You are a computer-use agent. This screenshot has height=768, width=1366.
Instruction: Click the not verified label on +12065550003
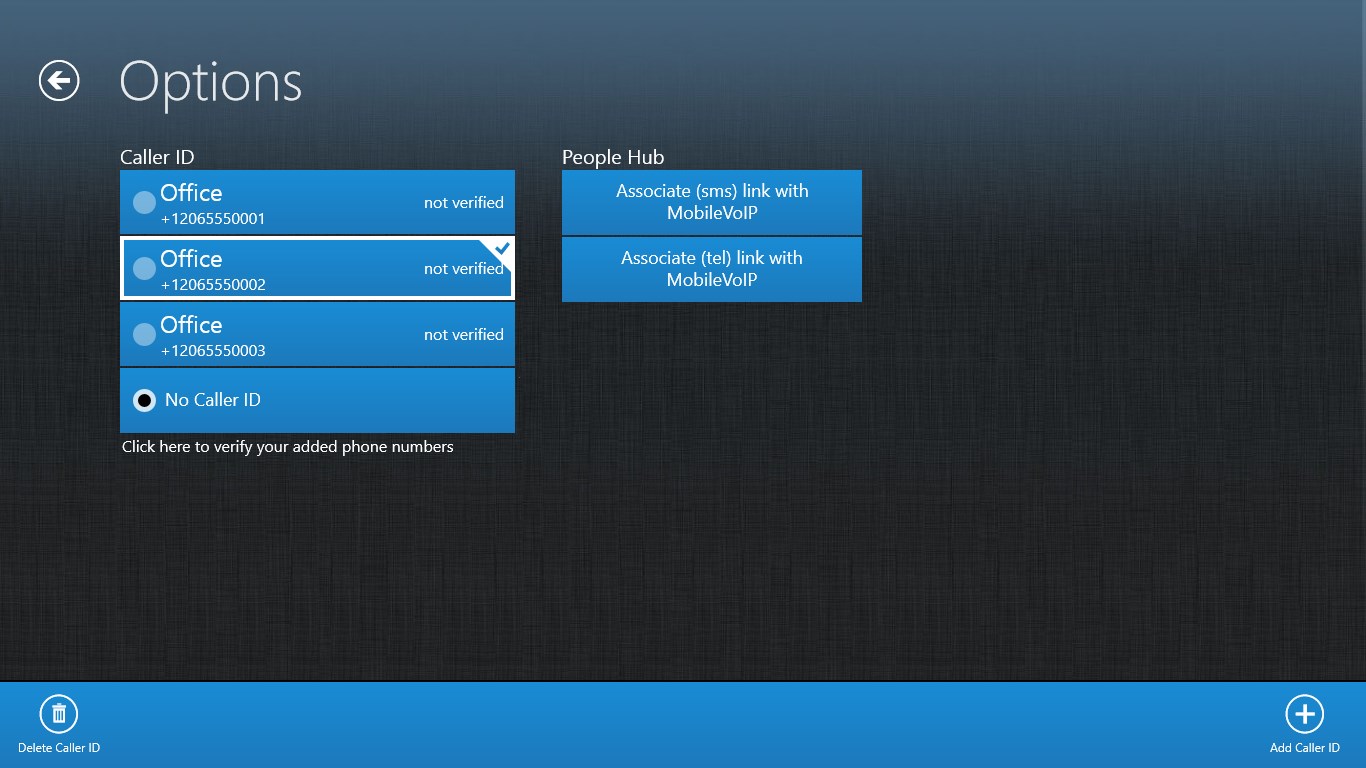(464, 334)
